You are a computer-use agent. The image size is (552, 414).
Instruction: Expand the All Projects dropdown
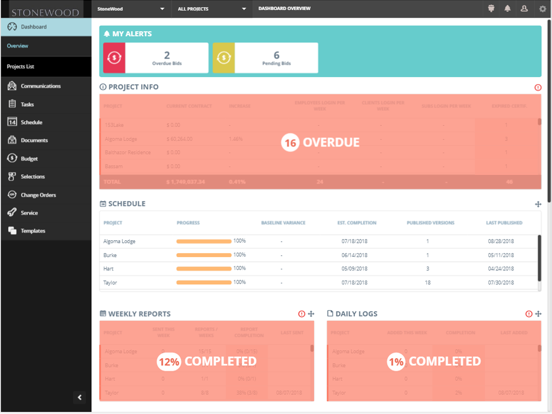212,9
